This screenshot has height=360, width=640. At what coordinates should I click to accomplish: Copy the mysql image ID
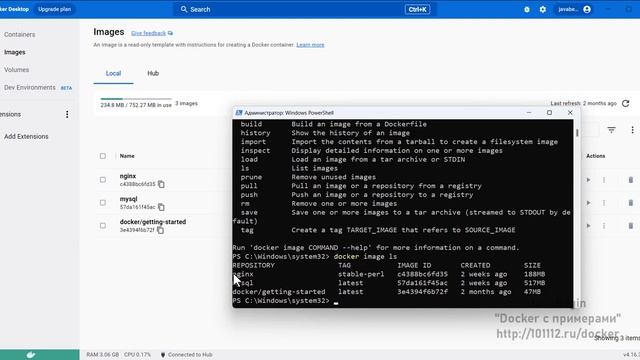(x=161, y=207)
